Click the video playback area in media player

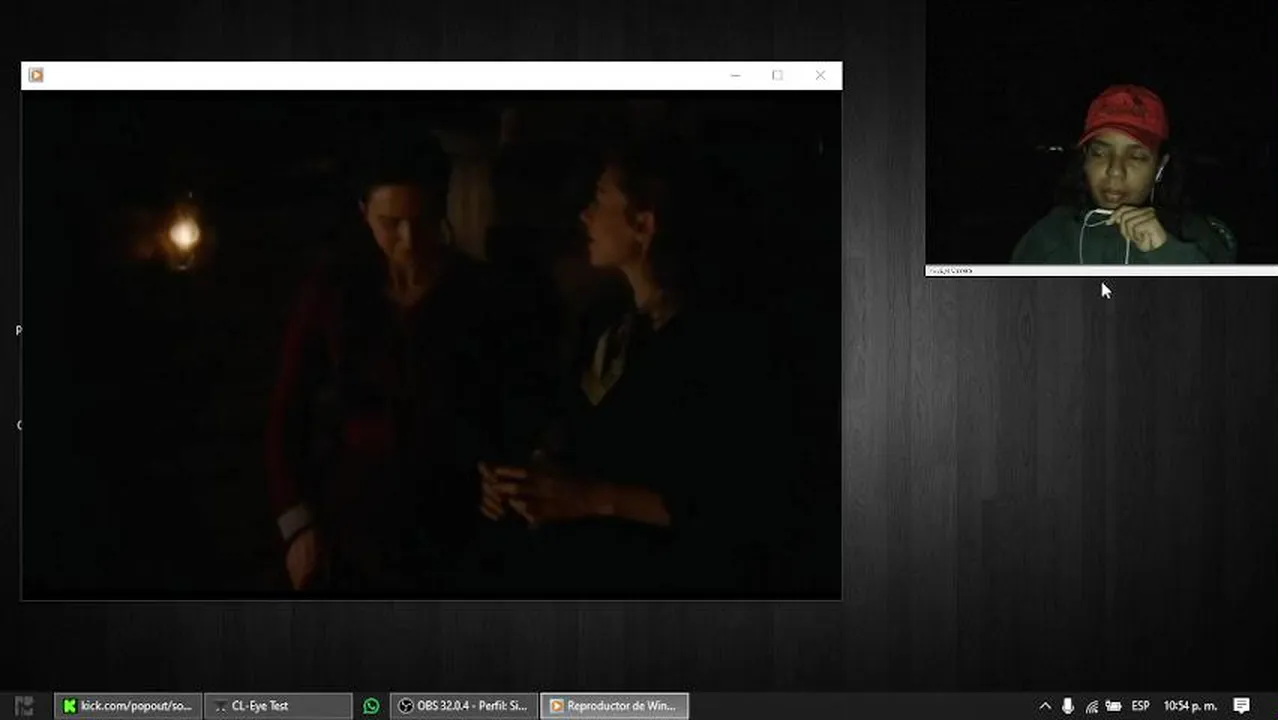point(431,344)
